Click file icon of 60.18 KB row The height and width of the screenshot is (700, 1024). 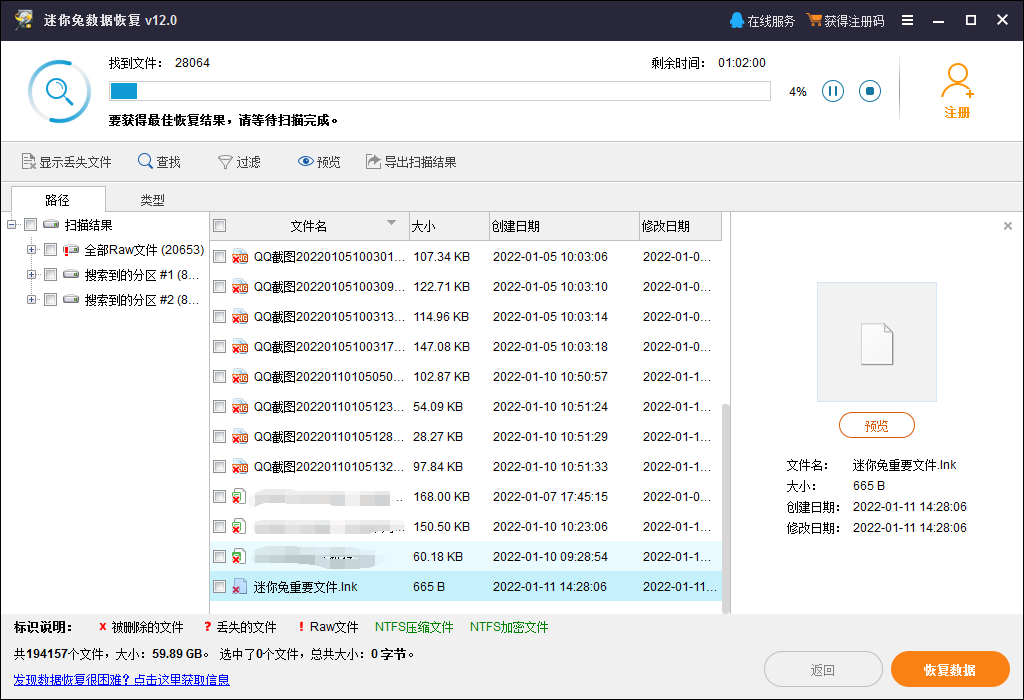239,556
